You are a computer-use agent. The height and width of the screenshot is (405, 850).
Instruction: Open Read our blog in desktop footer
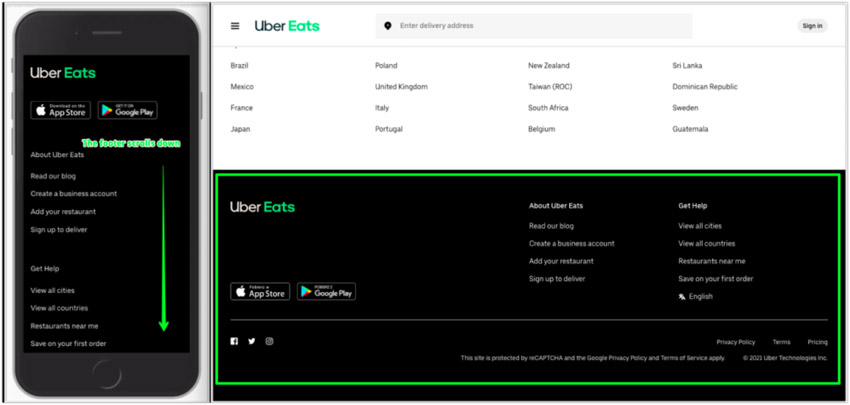coord(551,226)
